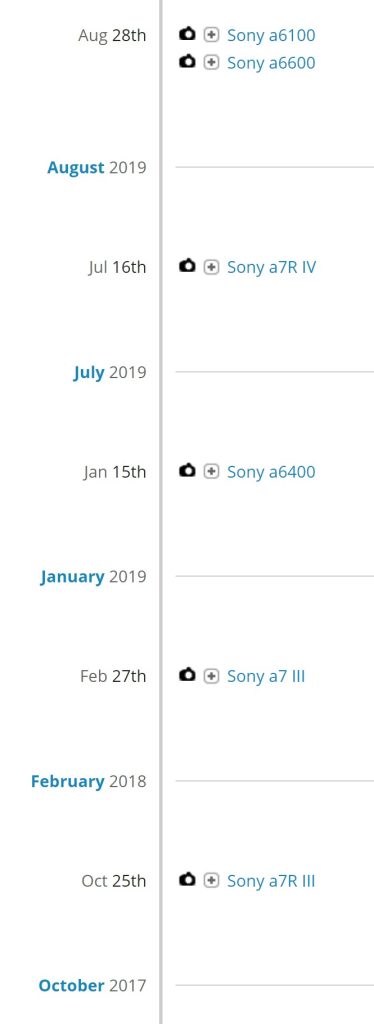Expand the plus box for Sony a7 III
The image size is (374, 1024).
(x=211, y=676)
